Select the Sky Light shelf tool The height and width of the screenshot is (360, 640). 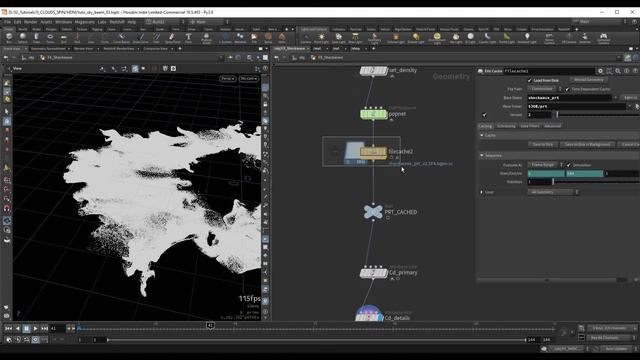point(456,38)
